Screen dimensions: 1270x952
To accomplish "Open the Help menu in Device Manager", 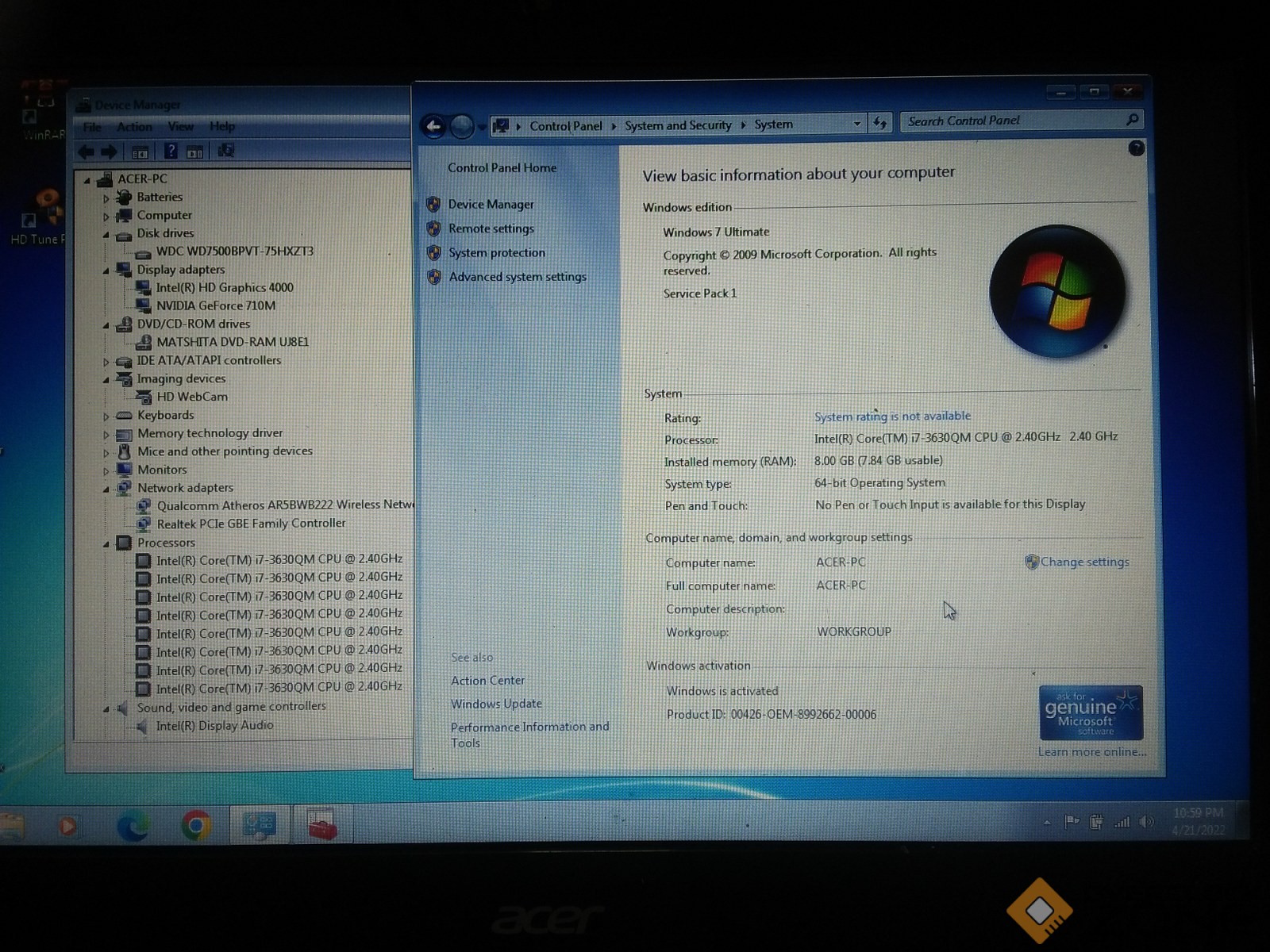I will click(222, 126).
